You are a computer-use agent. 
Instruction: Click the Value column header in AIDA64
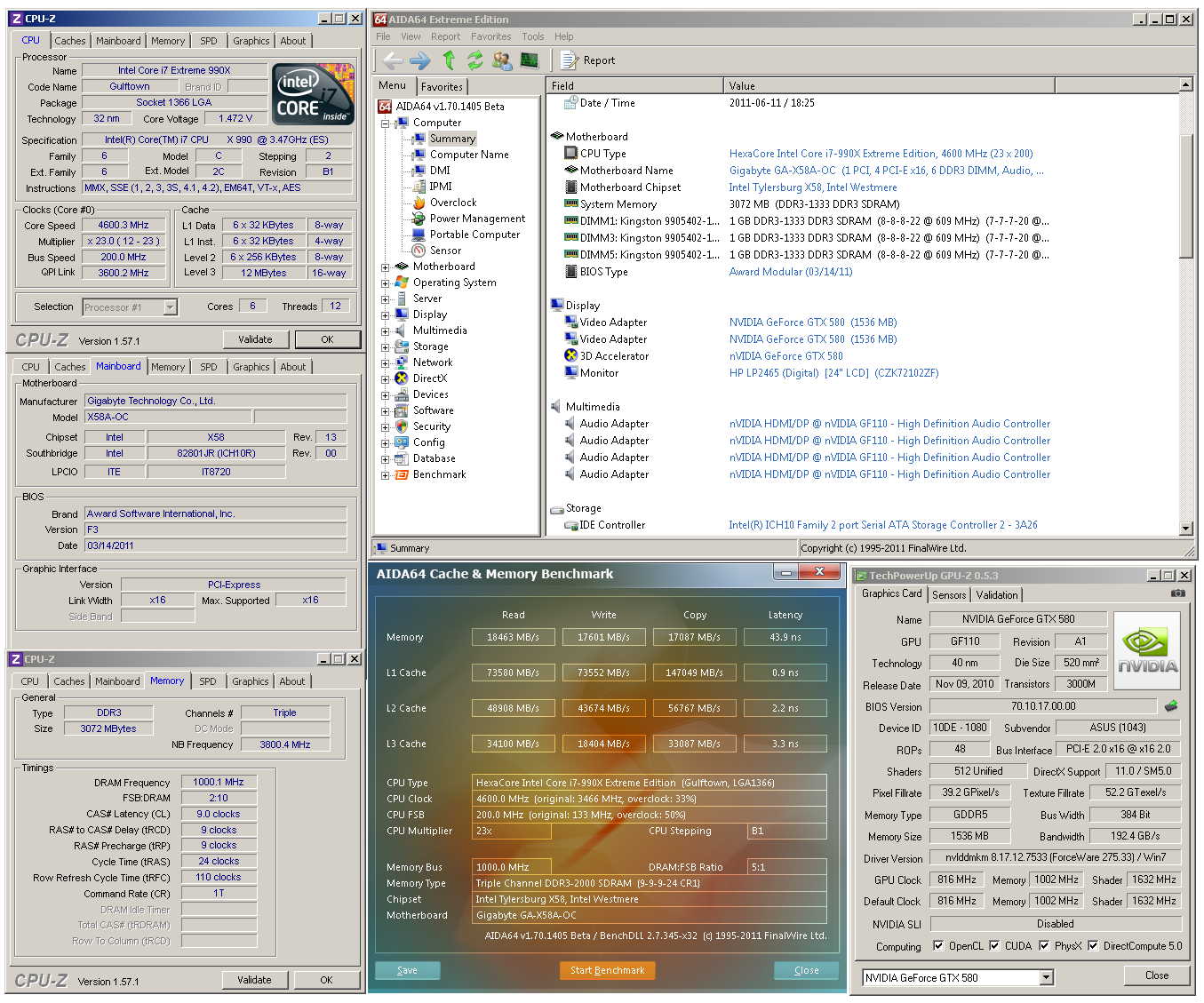tap(889, 85)
